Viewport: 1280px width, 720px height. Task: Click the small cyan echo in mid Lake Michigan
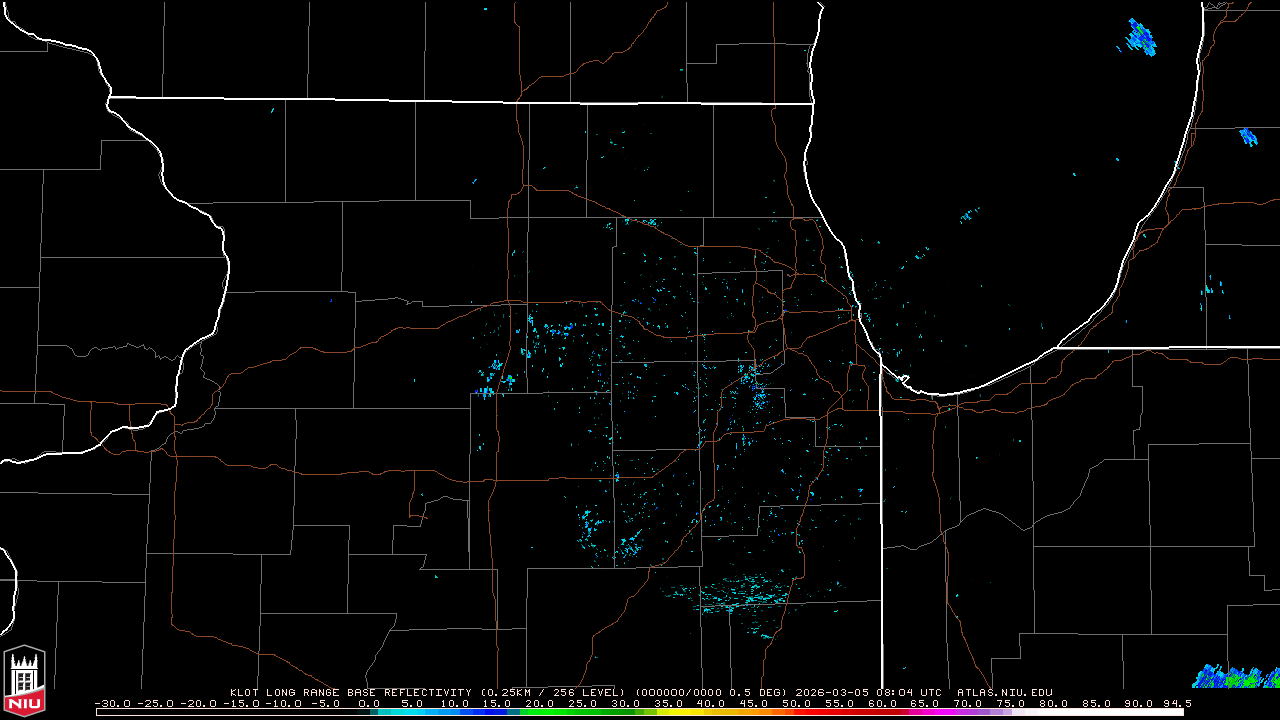pos(969,214)
